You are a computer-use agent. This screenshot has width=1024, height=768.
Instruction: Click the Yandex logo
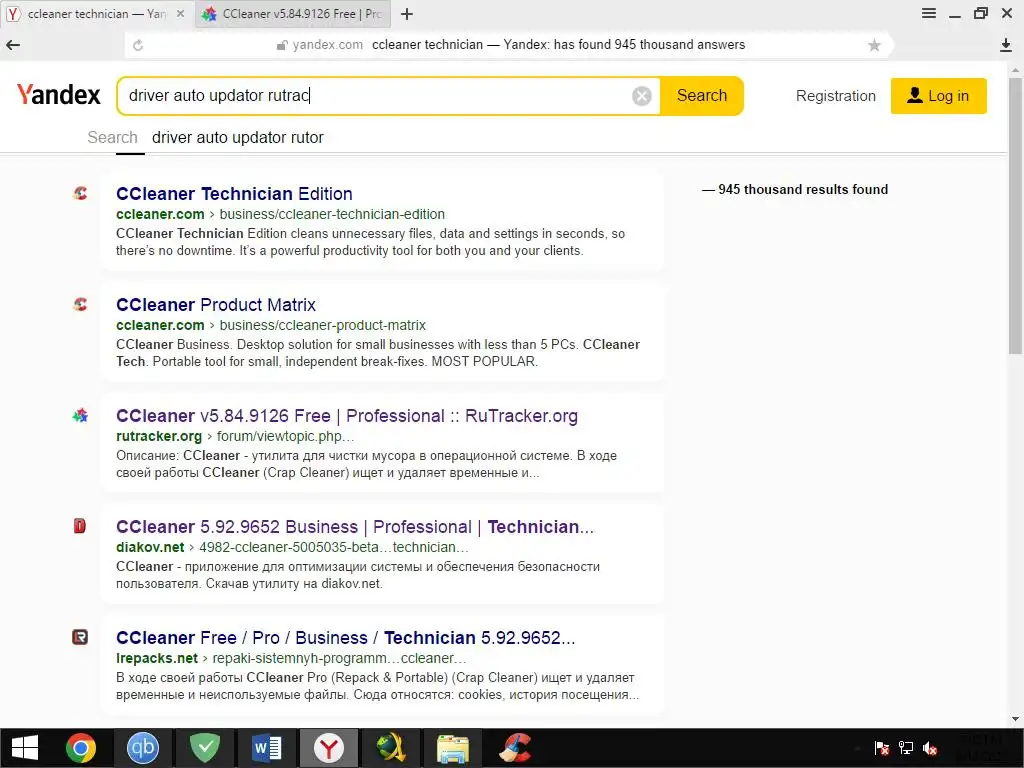click(59, 95)
